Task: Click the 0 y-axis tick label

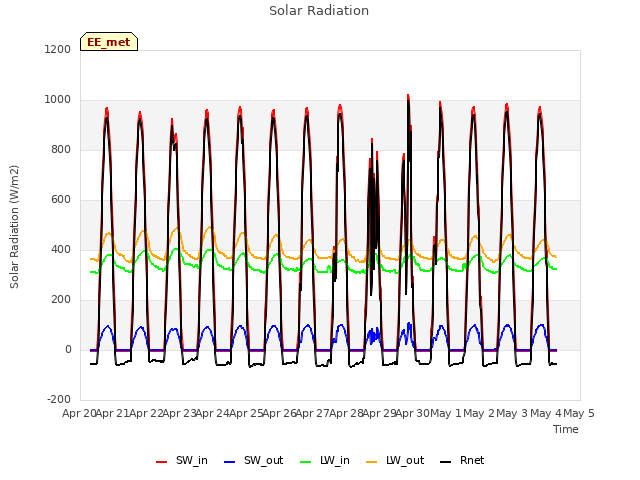Action: 68,350
